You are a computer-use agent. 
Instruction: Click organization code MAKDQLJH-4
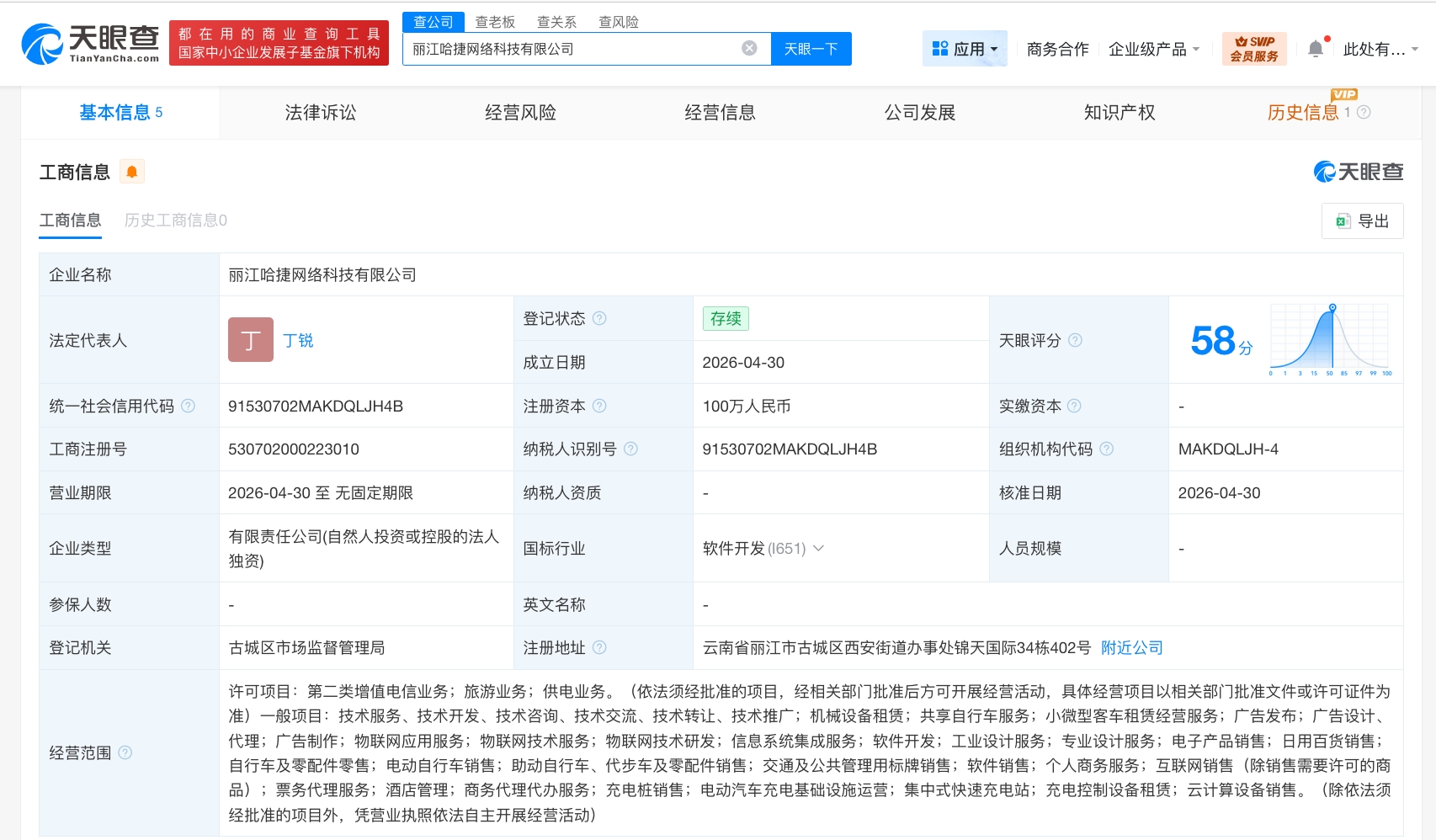[x=1228, y=449]
